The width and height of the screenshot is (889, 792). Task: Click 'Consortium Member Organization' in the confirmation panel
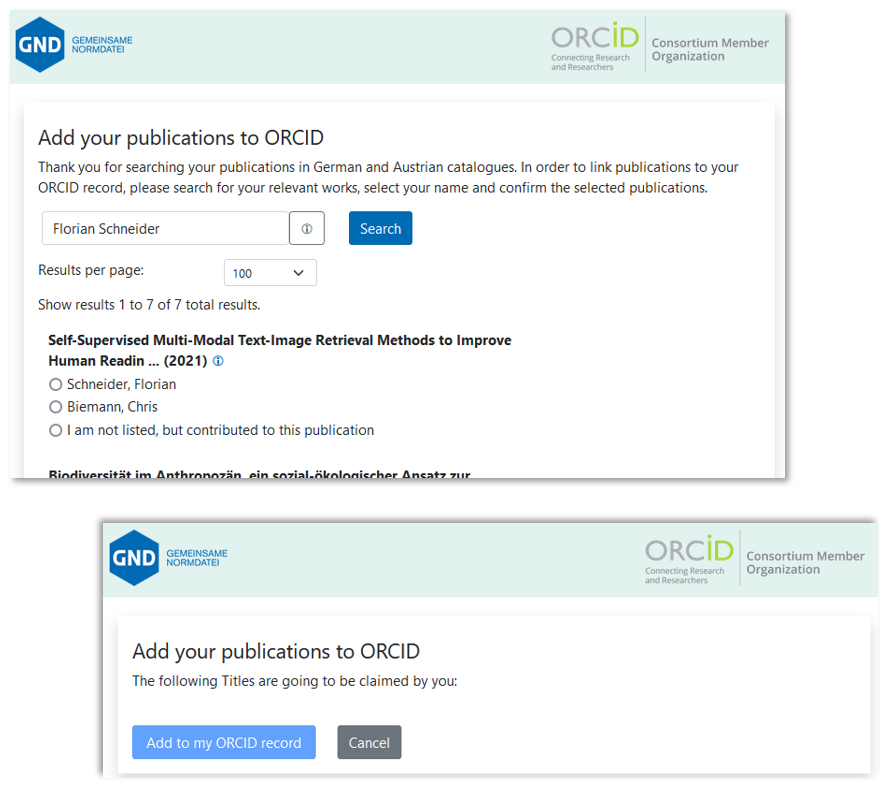coord(805,563)
